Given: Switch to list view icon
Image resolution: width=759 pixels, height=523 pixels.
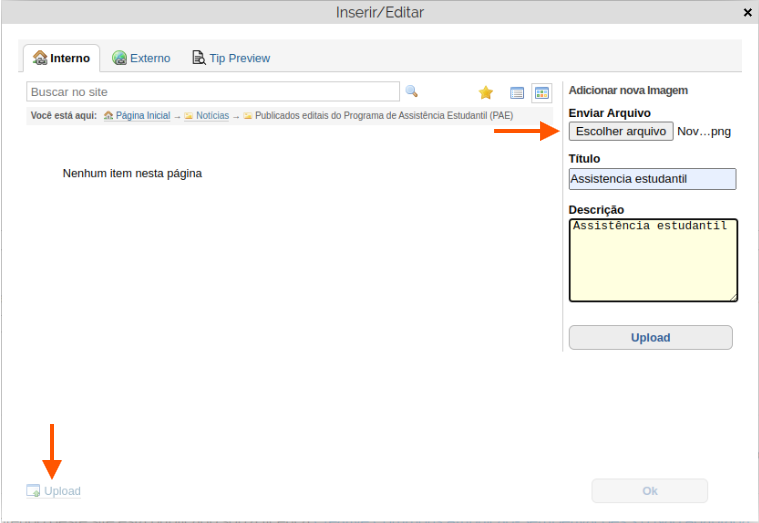Looking at the screenshot, I should click(x=517, y=93).
